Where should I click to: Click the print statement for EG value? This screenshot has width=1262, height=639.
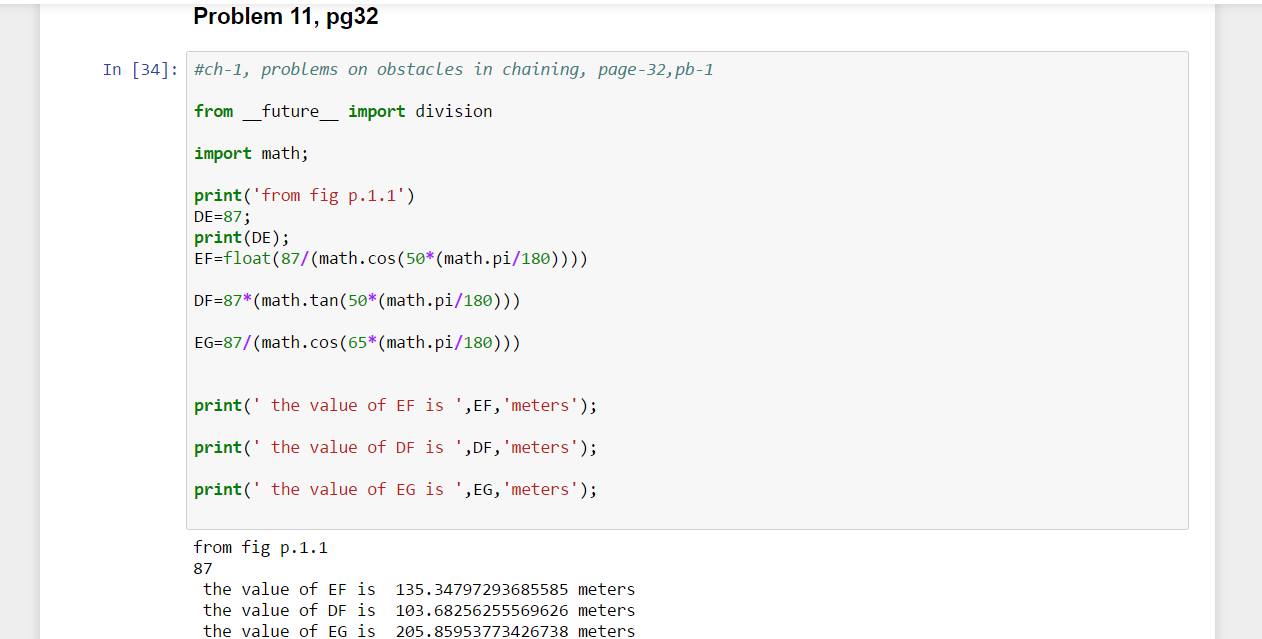pyautogui.click(x=395, y=490)
